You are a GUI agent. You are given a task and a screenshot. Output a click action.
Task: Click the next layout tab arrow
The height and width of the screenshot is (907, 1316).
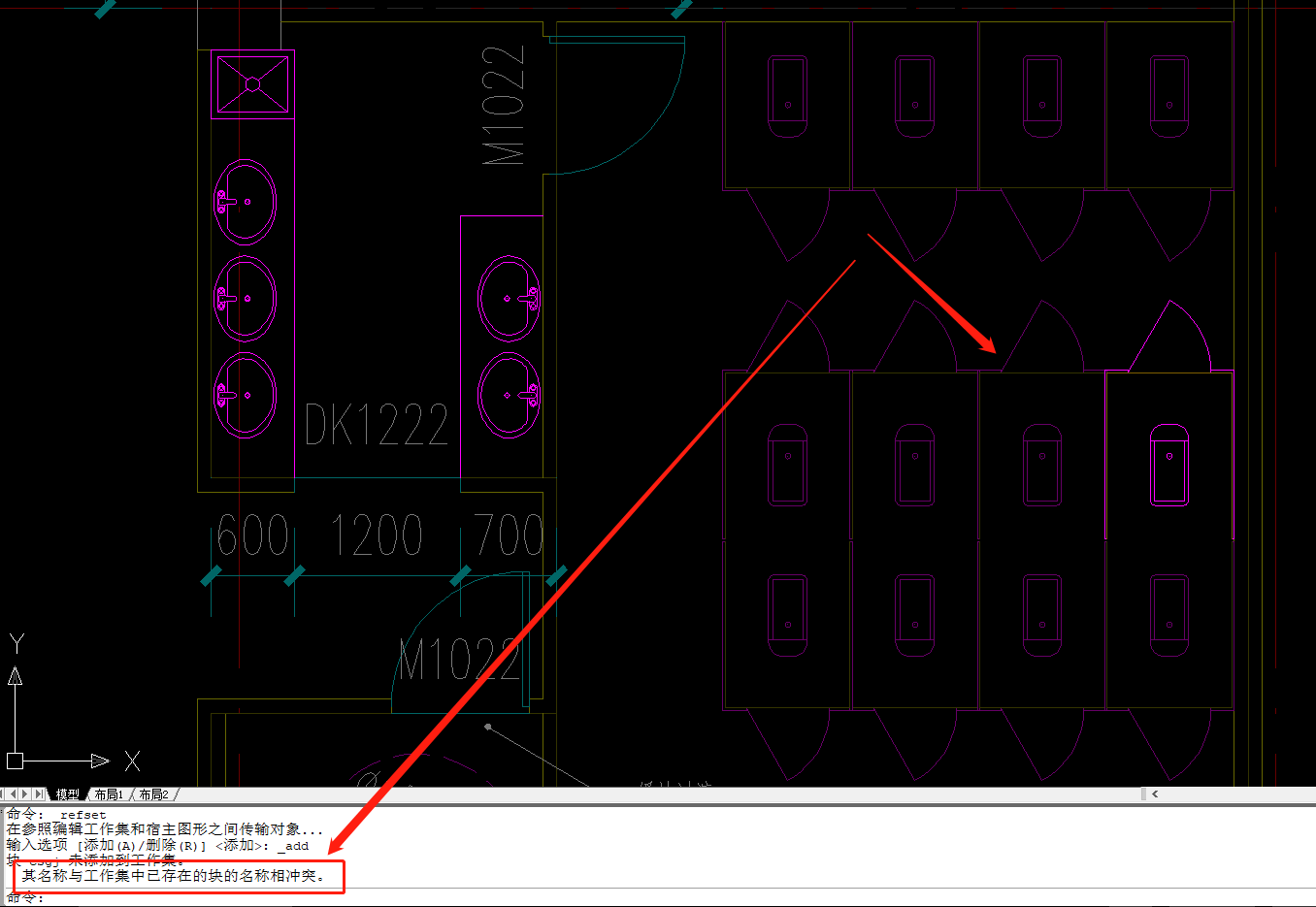(25, 794)
